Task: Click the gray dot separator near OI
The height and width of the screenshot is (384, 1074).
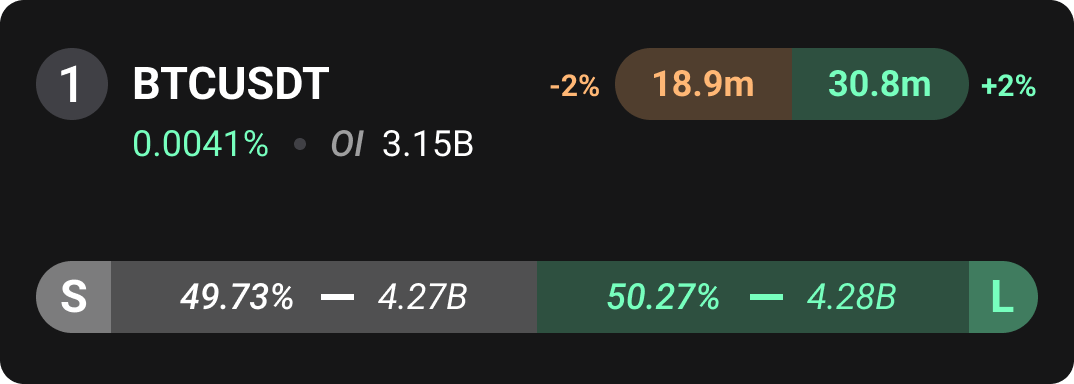Action: coord(299,144)
